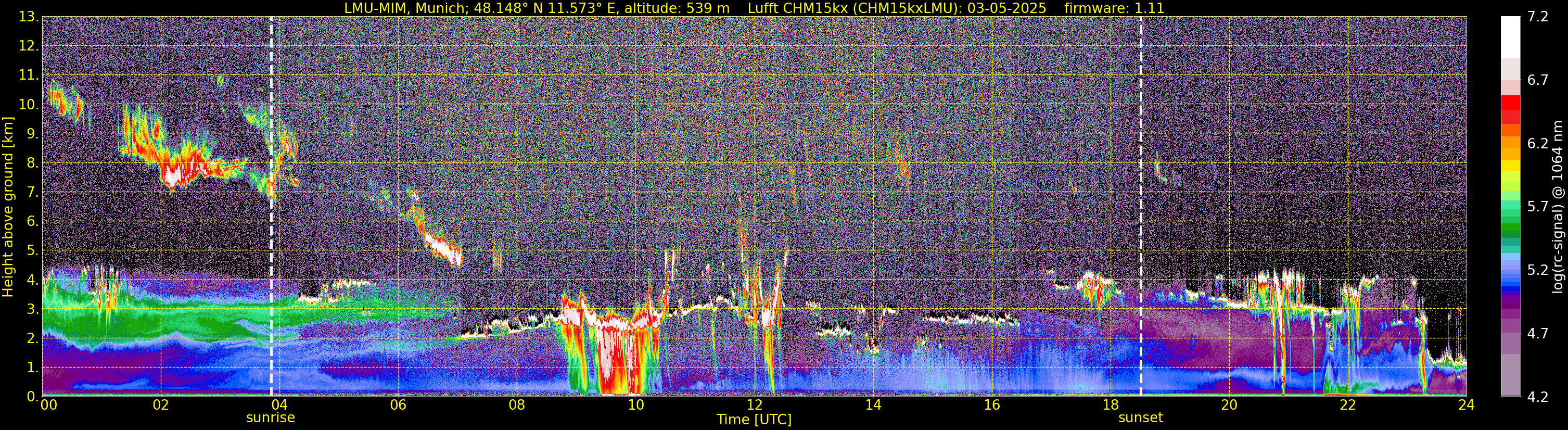1568x430 pixels.
Task: Click the height tick label 9
Action: pyautogui.click(x=32, y=134)
